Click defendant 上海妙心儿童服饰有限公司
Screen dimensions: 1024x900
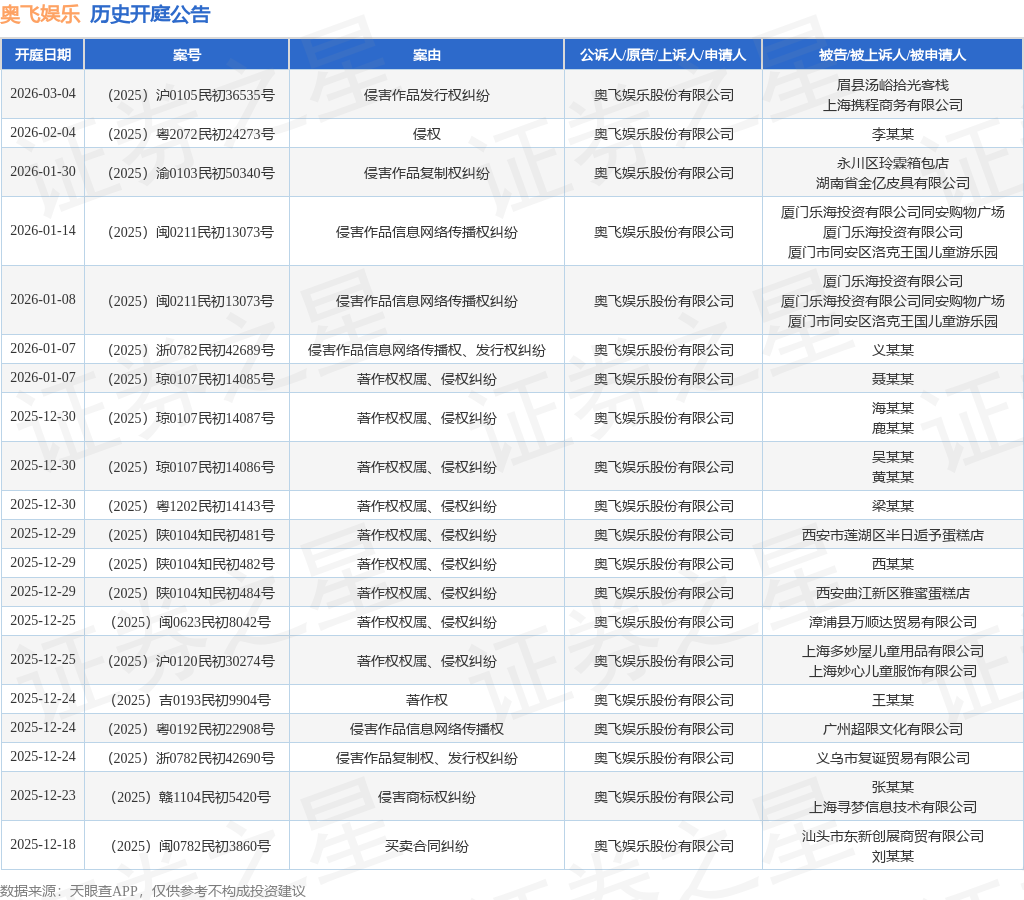click(x=892, y=671)
